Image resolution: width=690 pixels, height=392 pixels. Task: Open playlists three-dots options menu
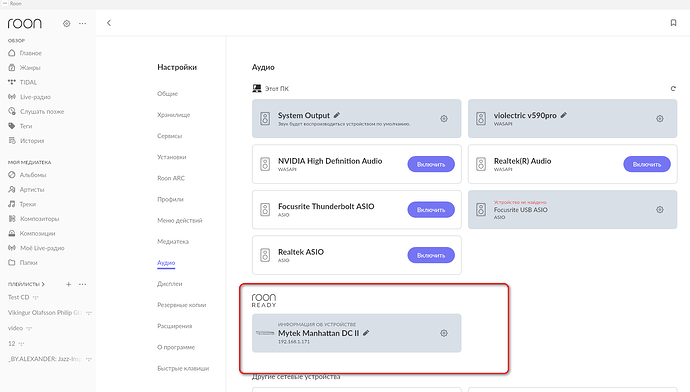pos(82,284)
